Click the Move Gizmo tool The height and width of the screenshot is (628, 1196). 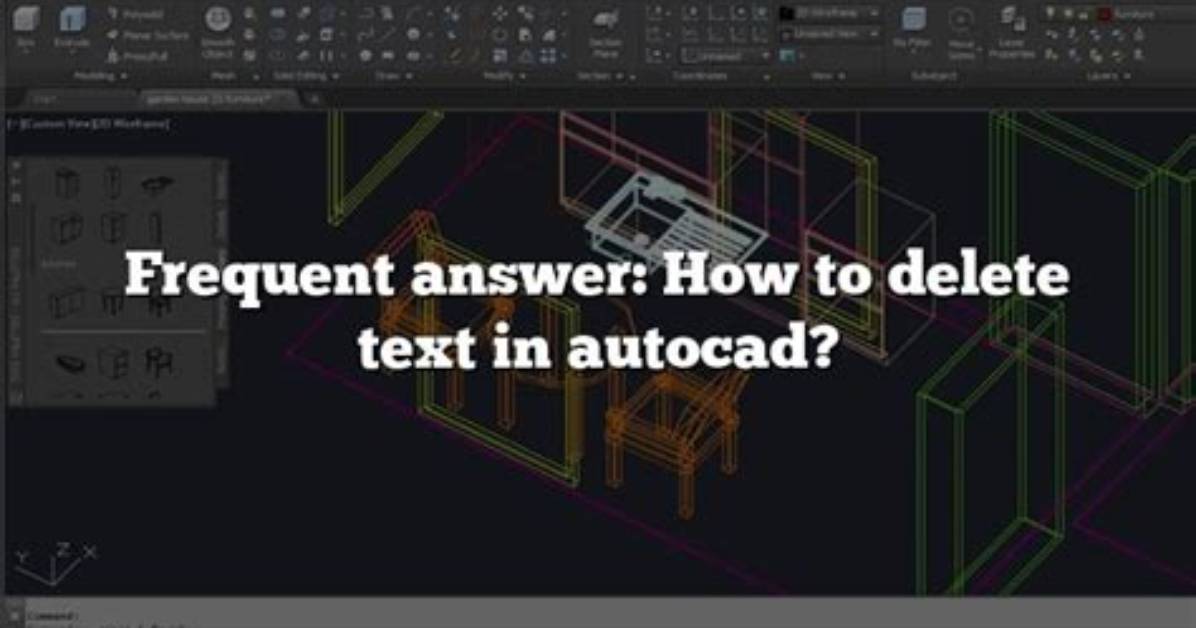coord(962,34)
